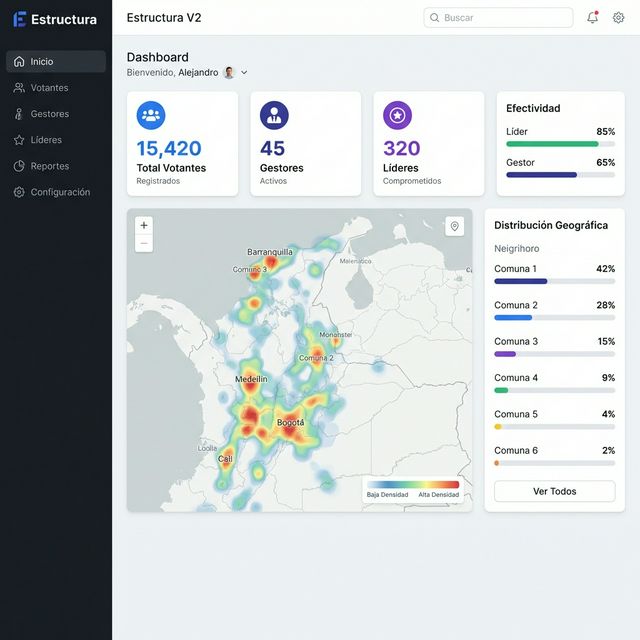The width and height of the screenshot is (640, 640).
Task: Expand the user dropdown chevron
Action: pyautogui.click(x=244, y=73)
